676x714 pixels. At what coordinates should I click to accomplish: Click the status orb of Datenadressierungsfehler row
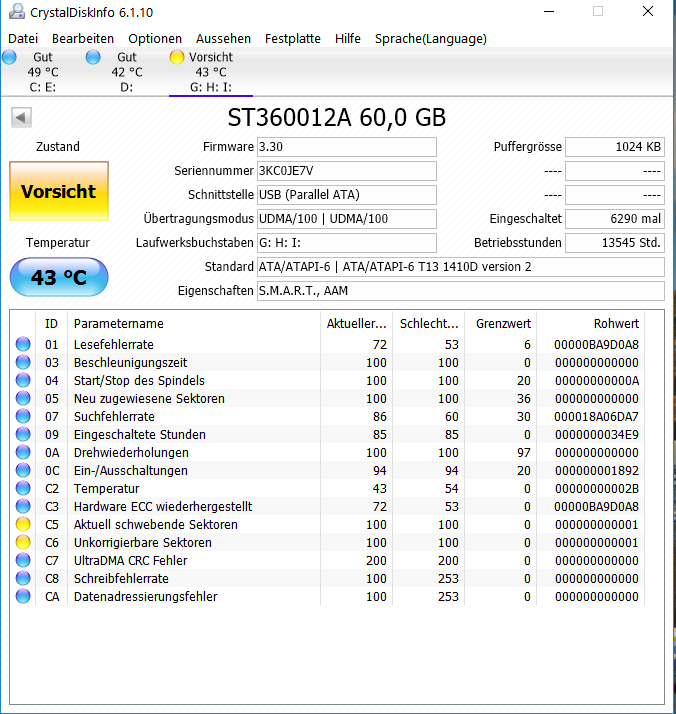point(23,596)
